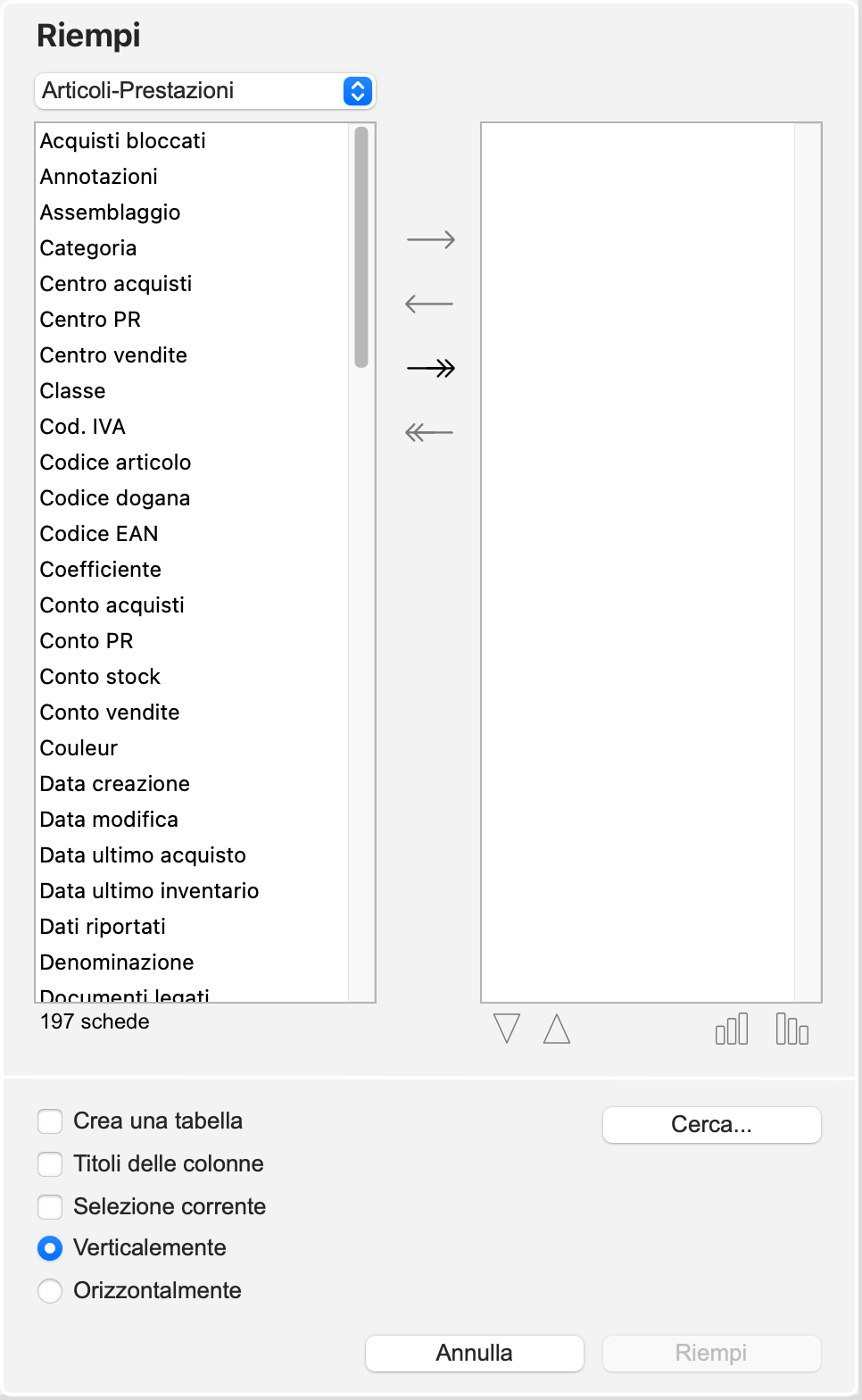Click the field list vertical scrollbar thumb

[361, 246]
